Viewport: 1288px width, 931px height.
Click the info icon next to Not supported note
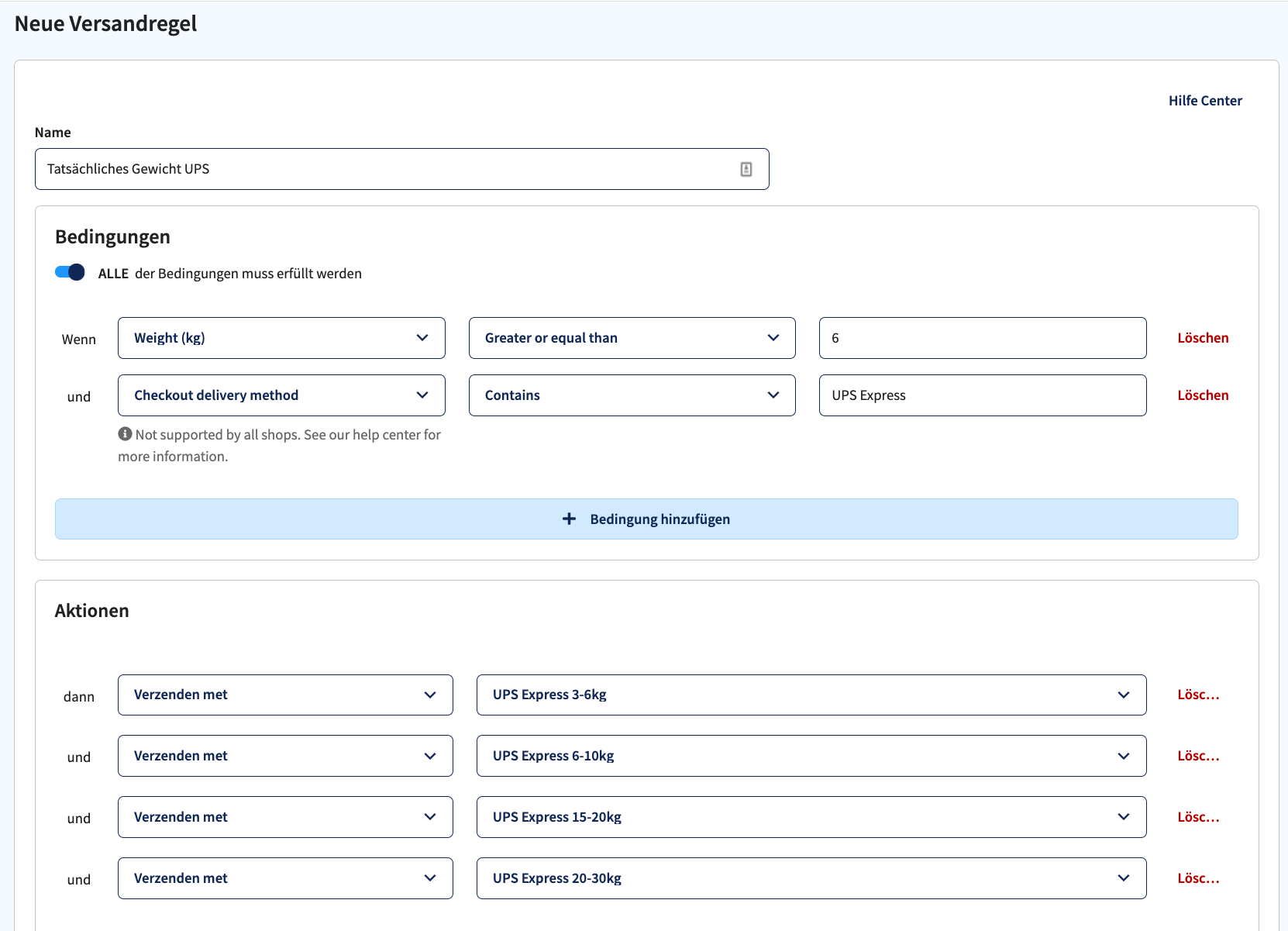[125, 434]
